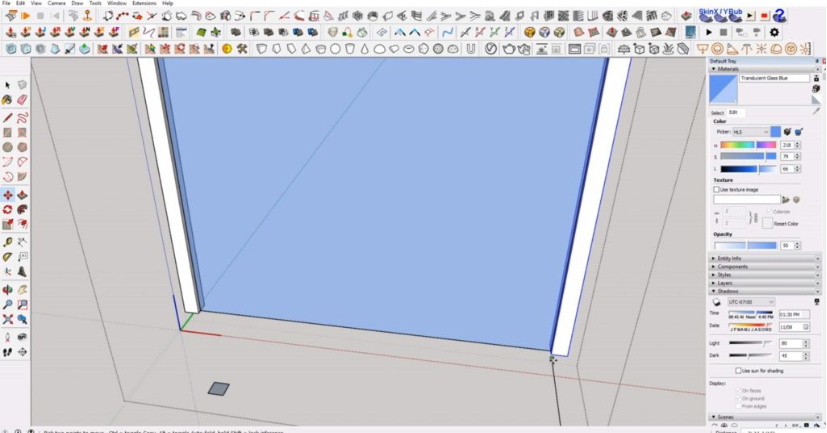Select the Walk footprints tool
Viewport: 827px width, 433px height.
(7, 352)
